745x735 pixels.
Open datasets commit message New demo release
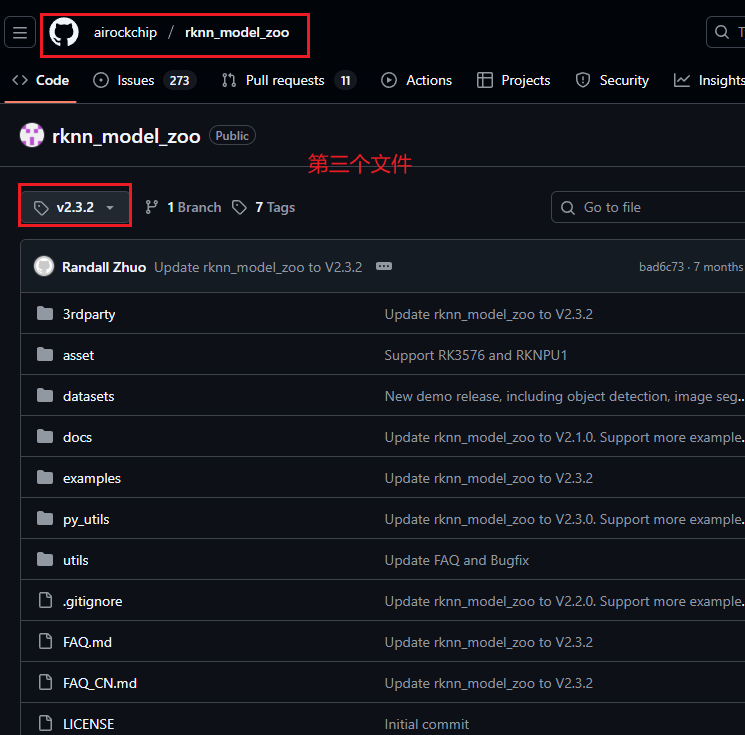564,396
